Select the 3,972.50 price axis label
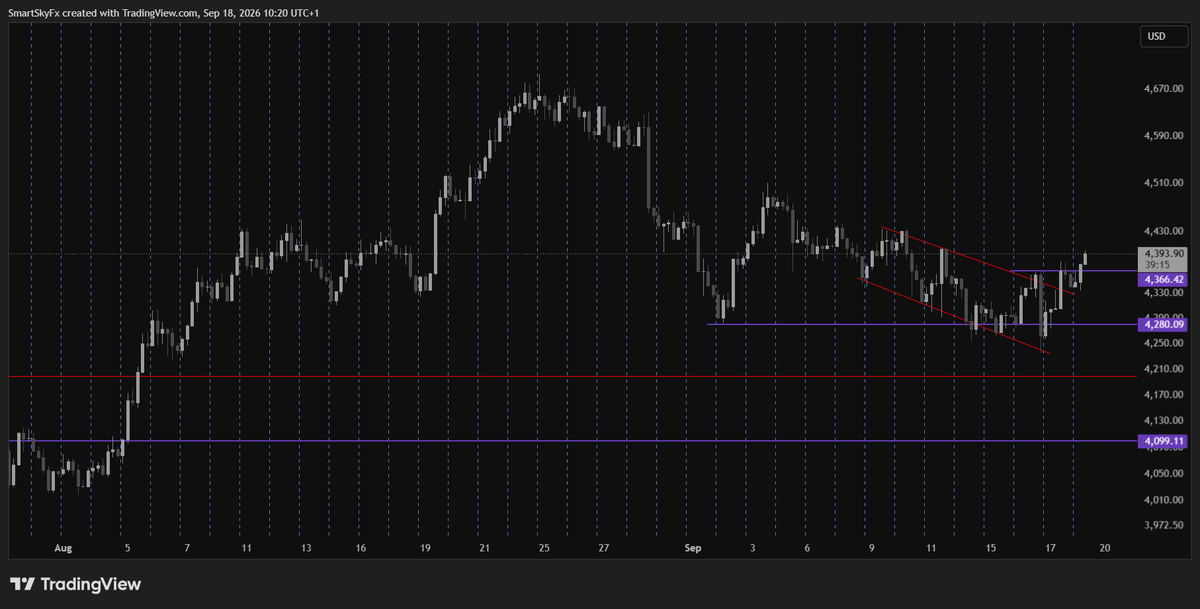This screenshot has height=609, width=1200. tap(1163, 524)
